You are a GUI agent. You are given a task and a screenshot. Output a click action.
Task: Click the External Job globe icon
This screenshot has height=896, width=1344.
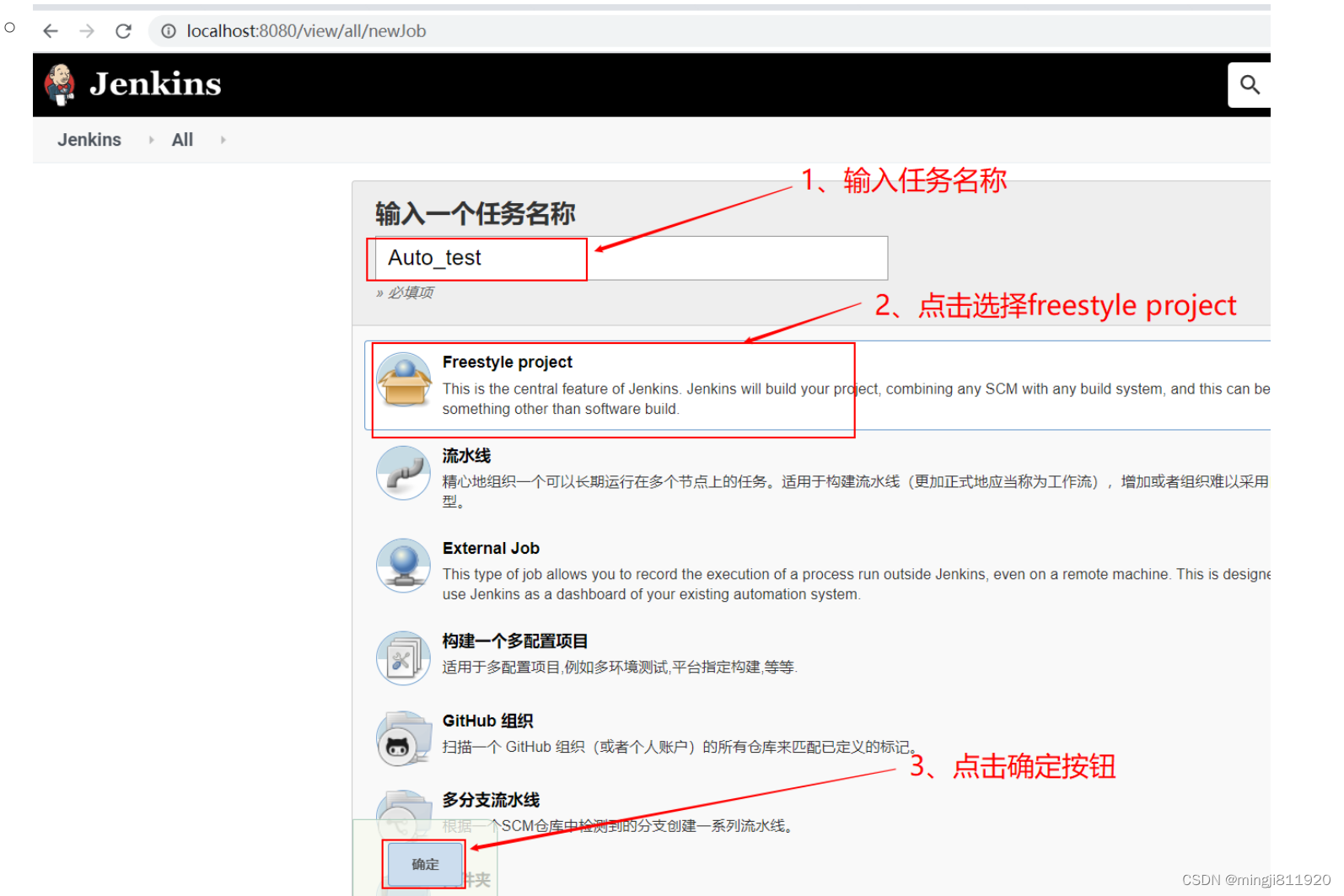tap(404, 566)
